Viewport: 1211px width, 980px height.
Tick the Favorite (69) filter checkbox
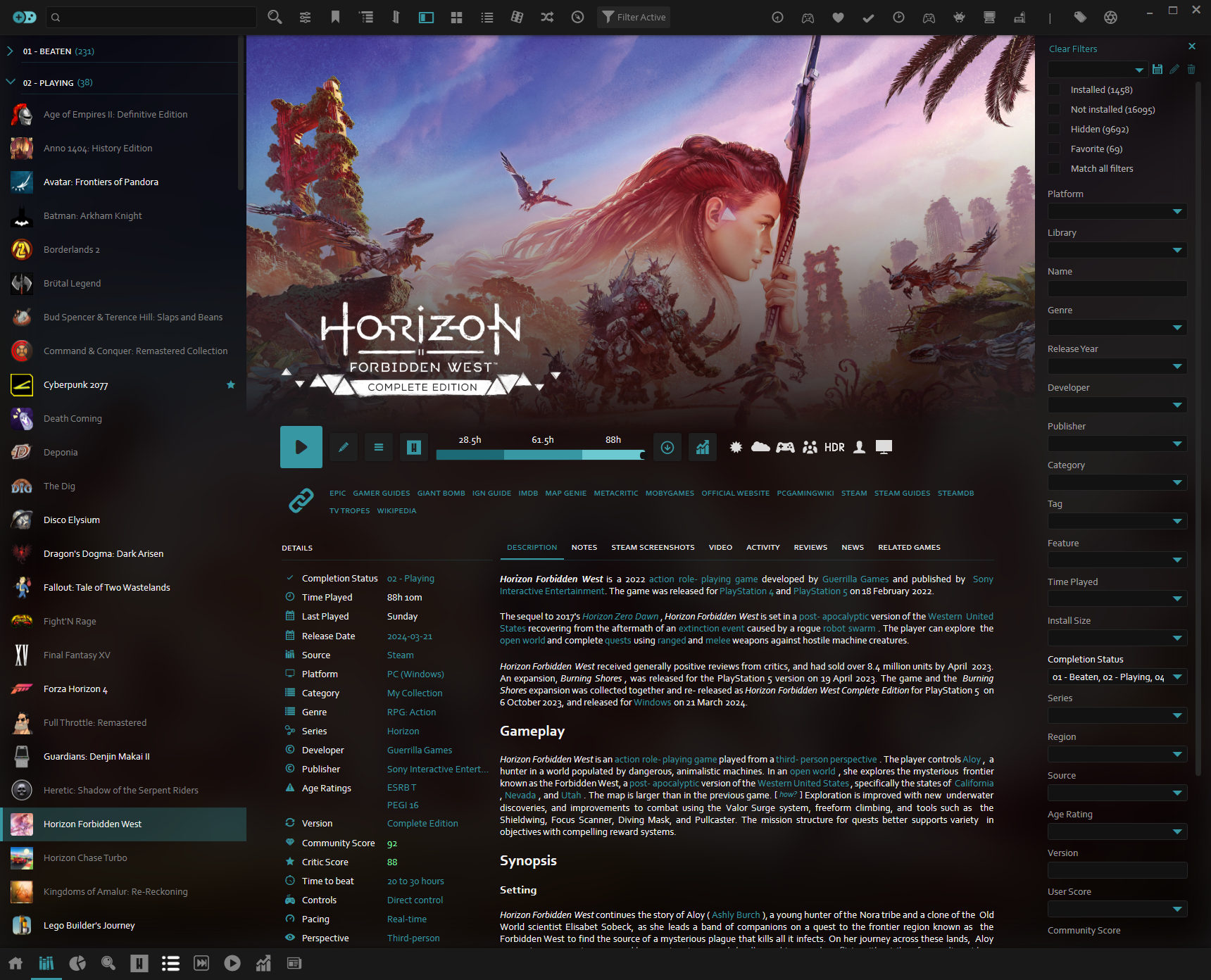coord(1054,149)
